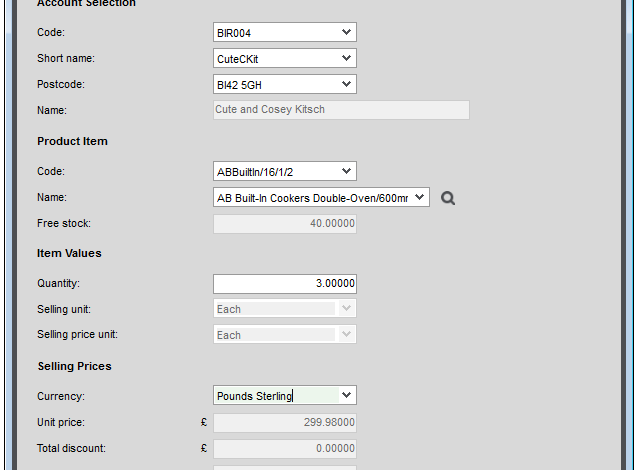Click the BIR004 account code text
This screenshot has height=470, width=639.
pyautogui.click(x=234, y=33)
